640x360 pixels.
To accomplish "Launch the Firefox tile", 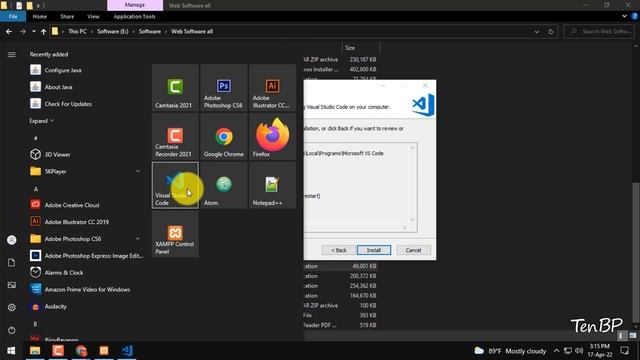I will [x=272, y=136].
